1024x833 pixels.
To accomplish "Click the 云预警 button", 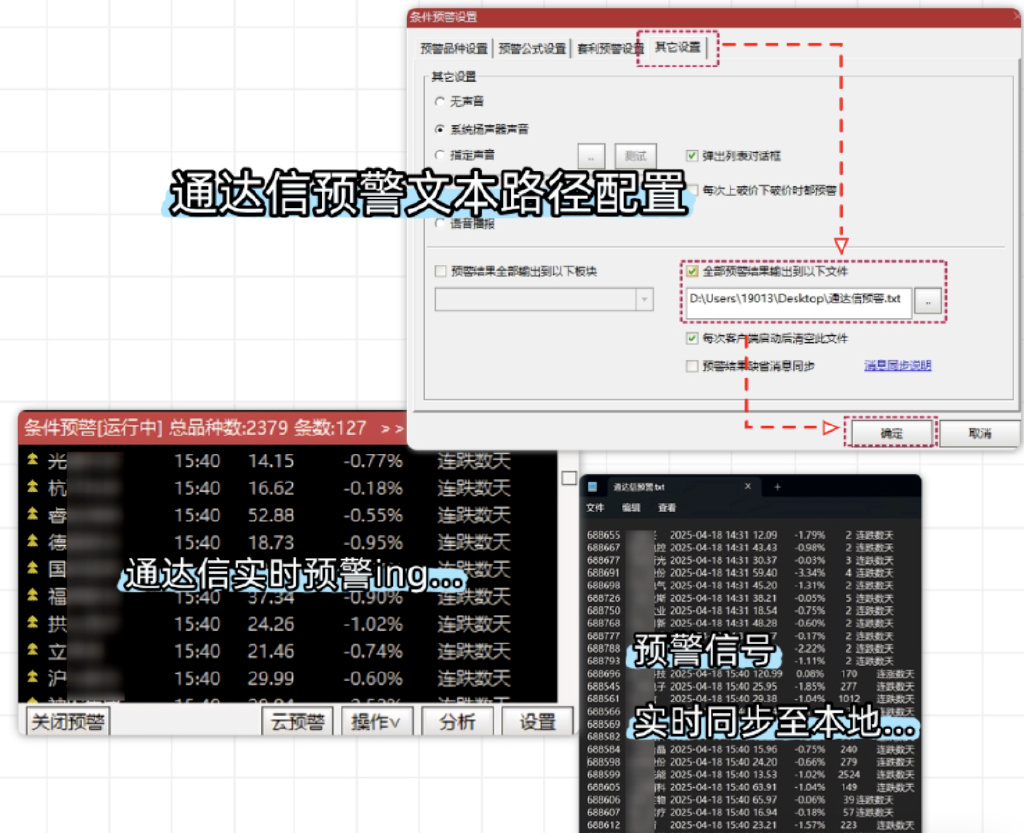I will [298, 721].
